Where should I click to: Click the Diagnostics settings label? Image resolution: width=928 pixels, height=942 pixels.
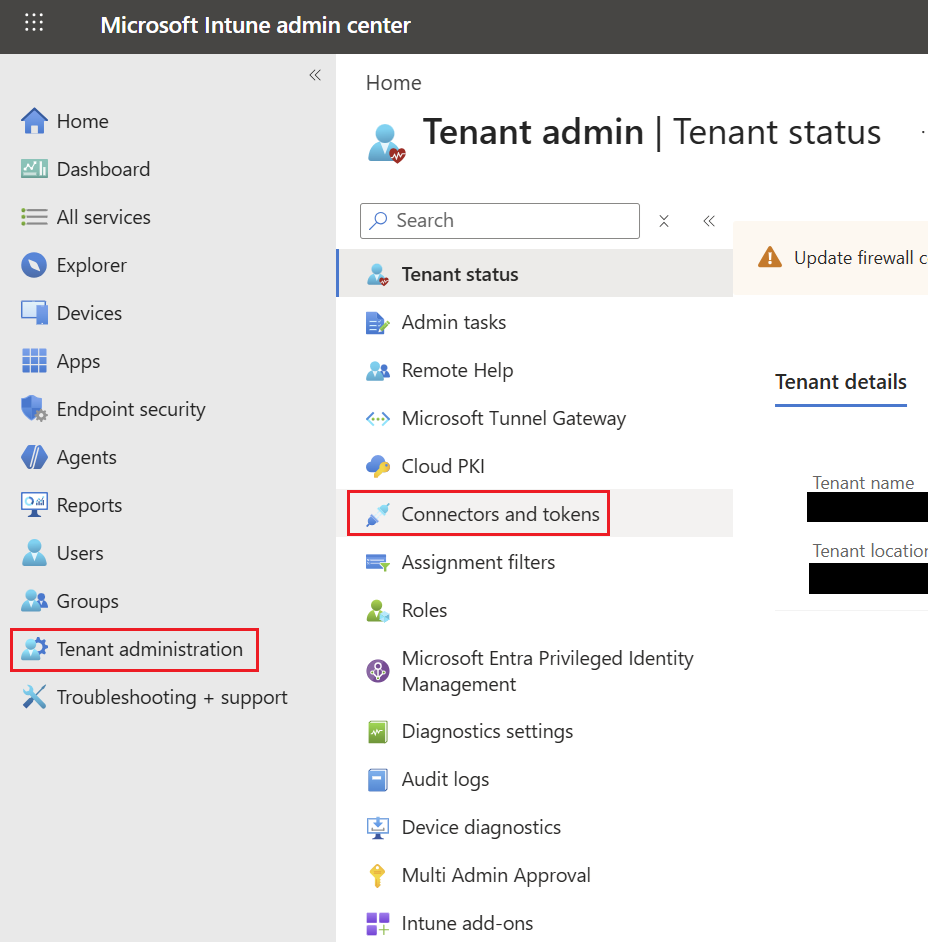487,732
